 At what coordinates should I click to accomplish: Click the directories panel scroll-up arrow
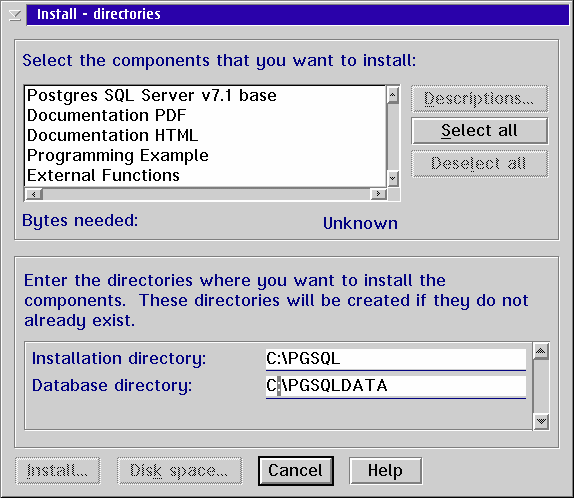[x=541, y=352]
